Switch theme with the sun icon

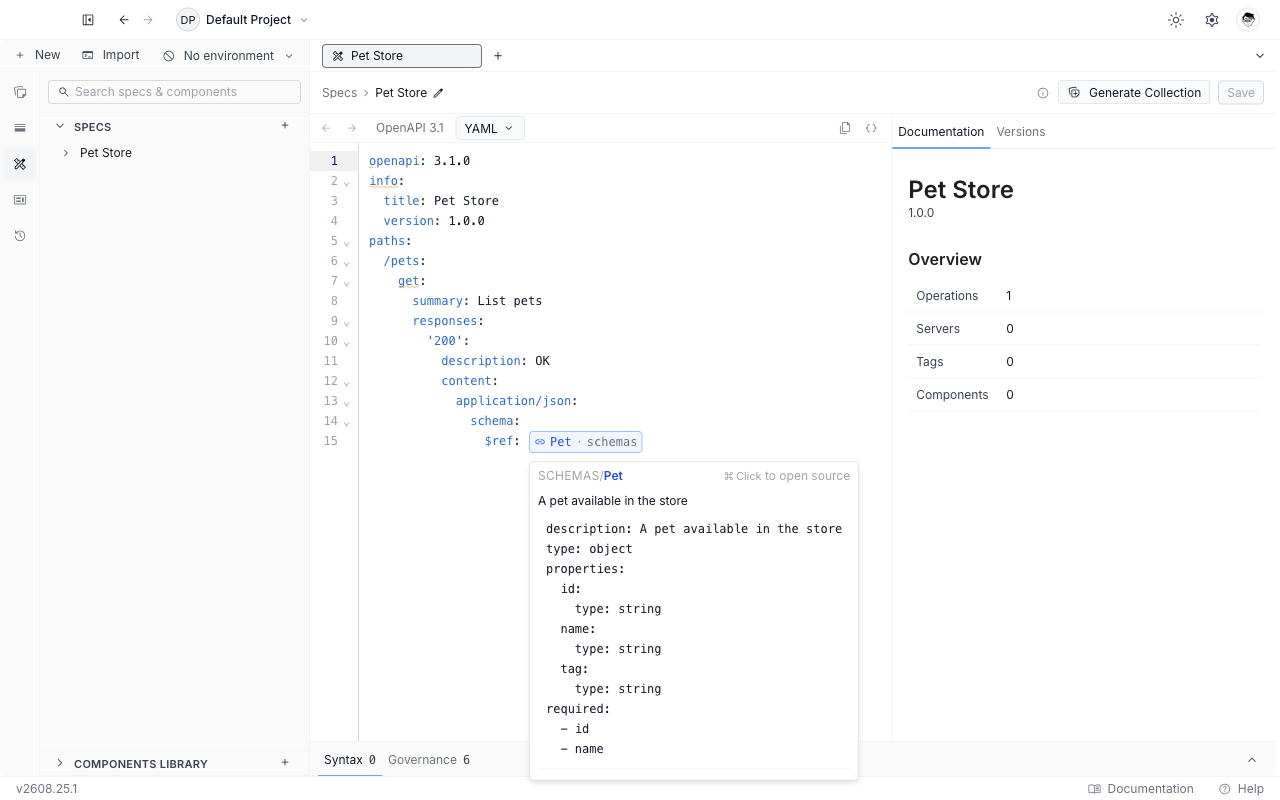[x=1176, y=20]
